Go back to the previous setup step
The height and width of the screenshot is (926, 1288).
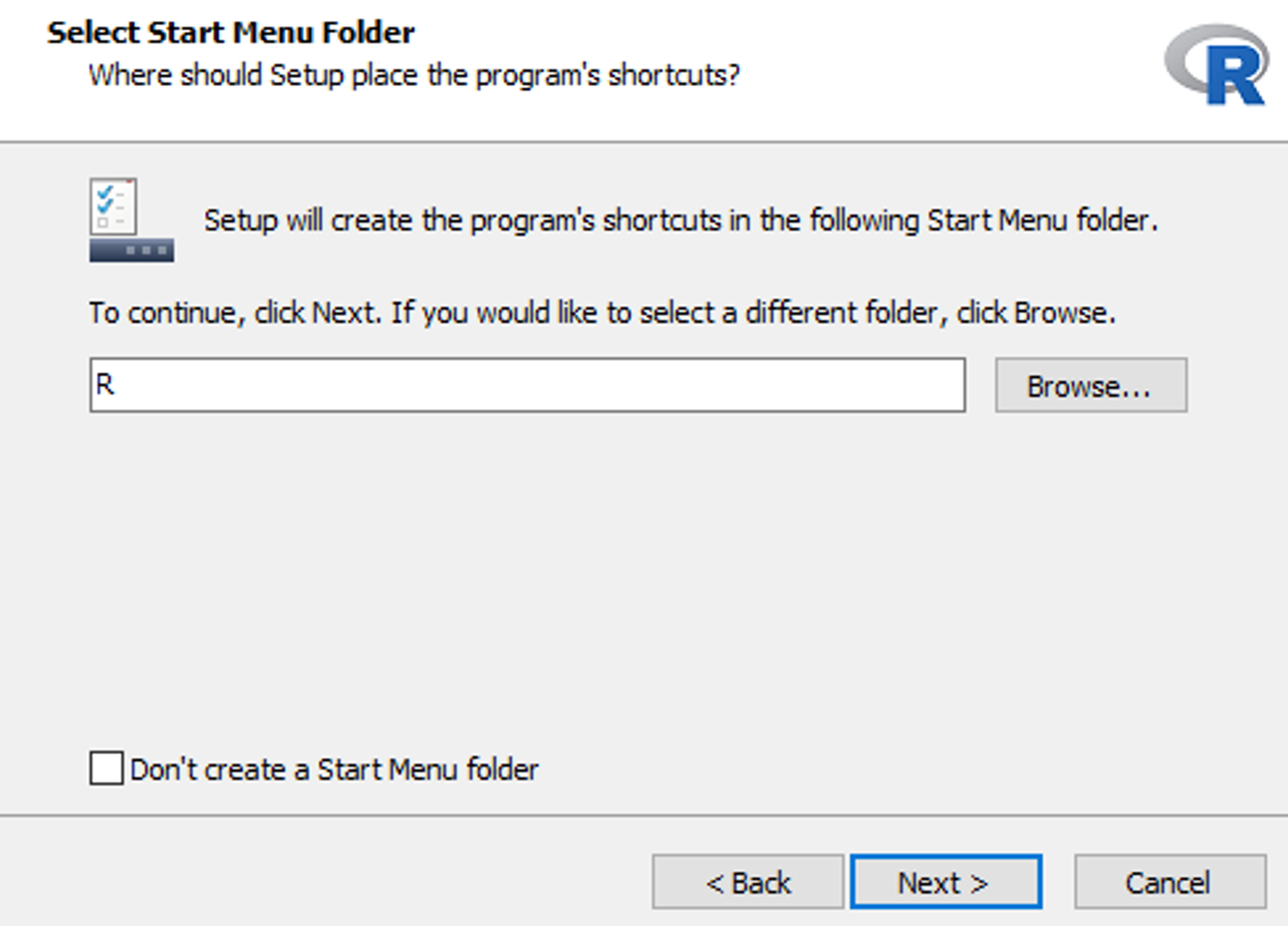click(747, 882)
